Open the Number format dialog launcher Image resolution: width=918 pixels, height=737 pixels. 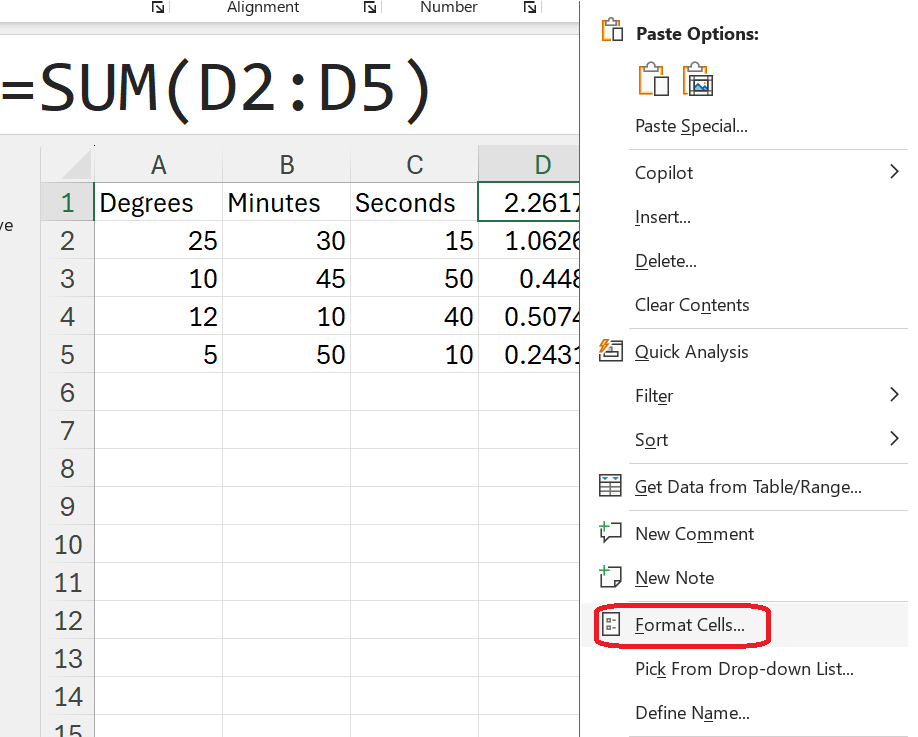(x=530, y=7)
